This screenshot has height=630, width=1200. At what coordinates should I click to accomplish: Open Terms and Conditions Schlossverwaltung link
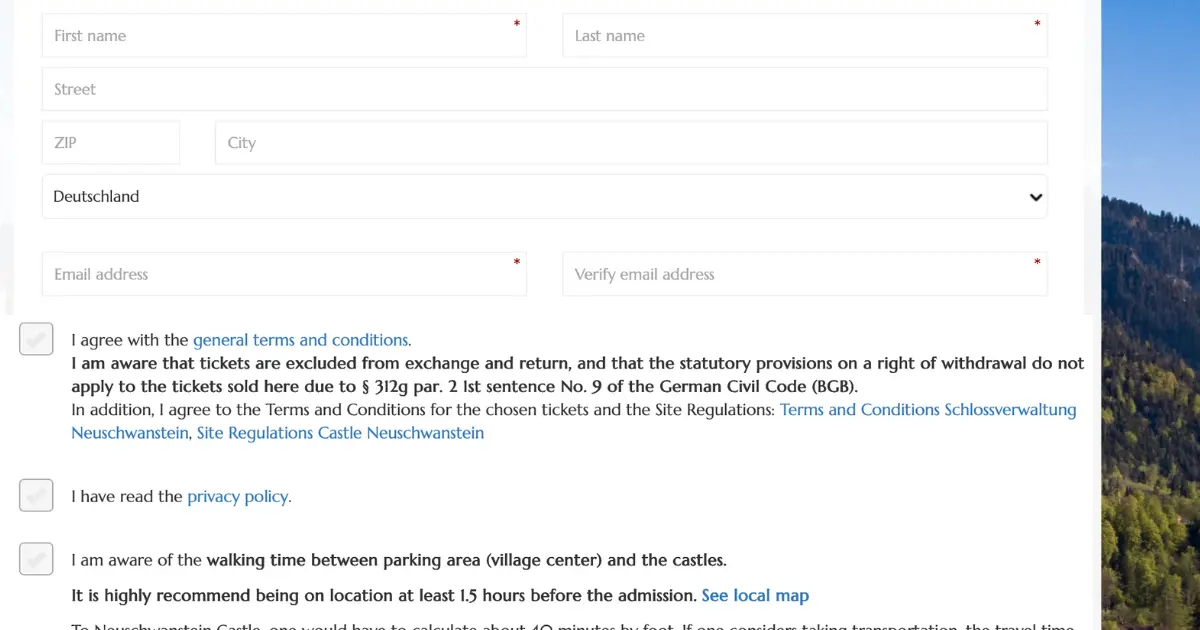pos(574,421)
